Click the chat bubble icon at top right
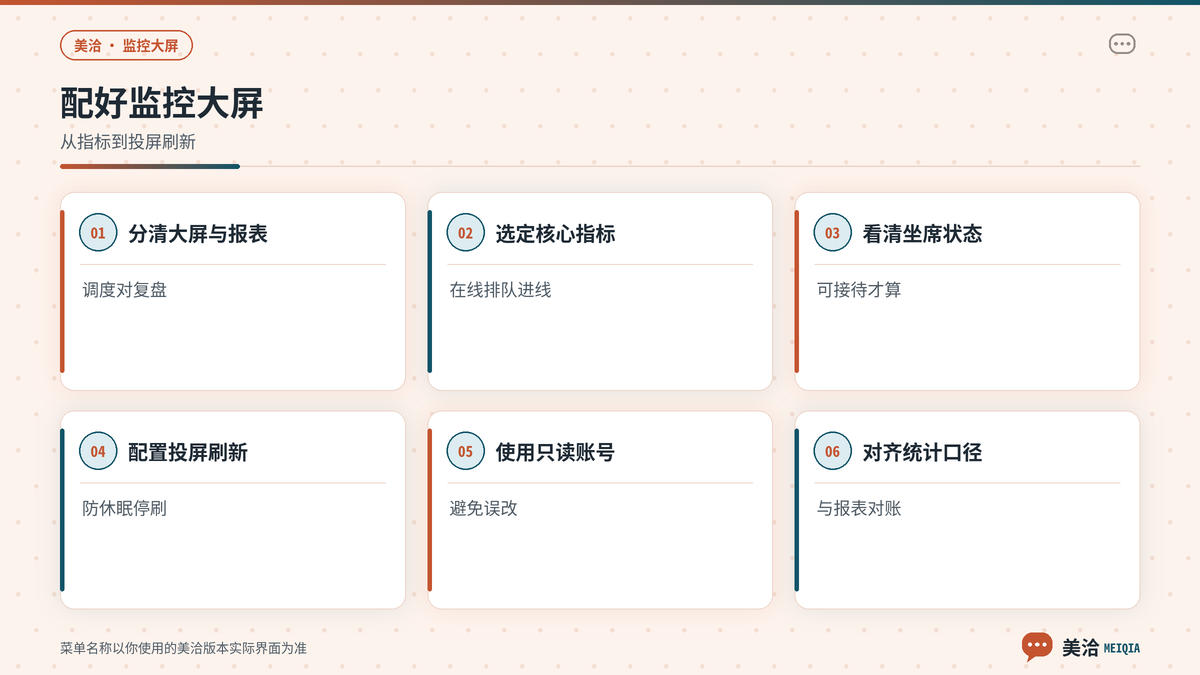 click(x=1122, y=44)
